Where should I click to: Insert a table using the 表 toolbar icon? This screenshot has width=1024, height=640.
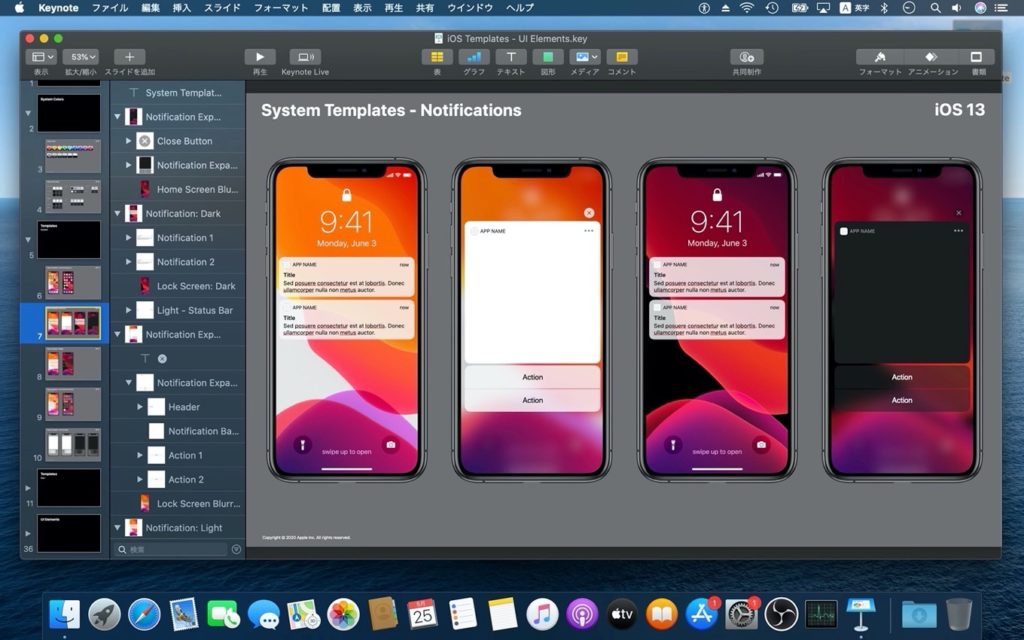pos(437,58)
